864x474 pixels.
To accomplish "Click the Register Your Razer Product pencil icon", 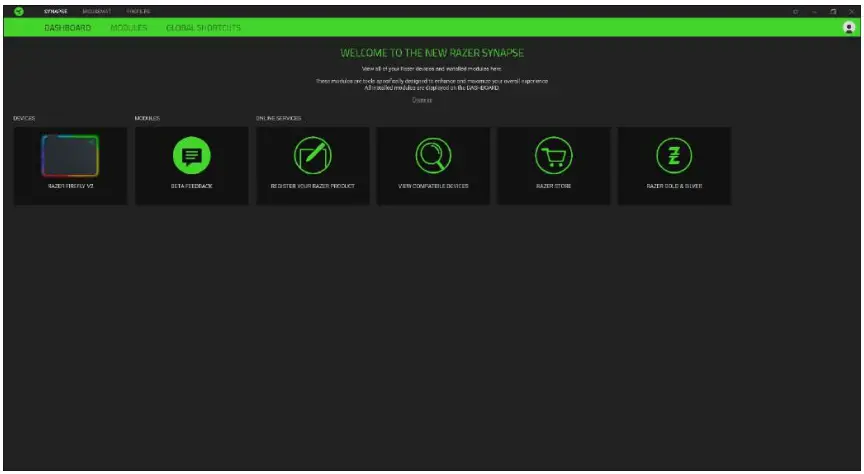I will (312, 155).
